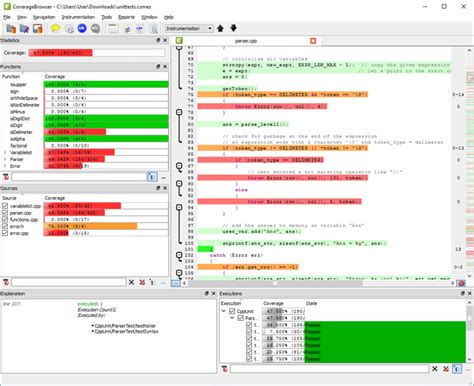This screenshot has width=474, height=386.
Task: Toggle highlighted button in Functions filter bar
Action: coord(152,177)
